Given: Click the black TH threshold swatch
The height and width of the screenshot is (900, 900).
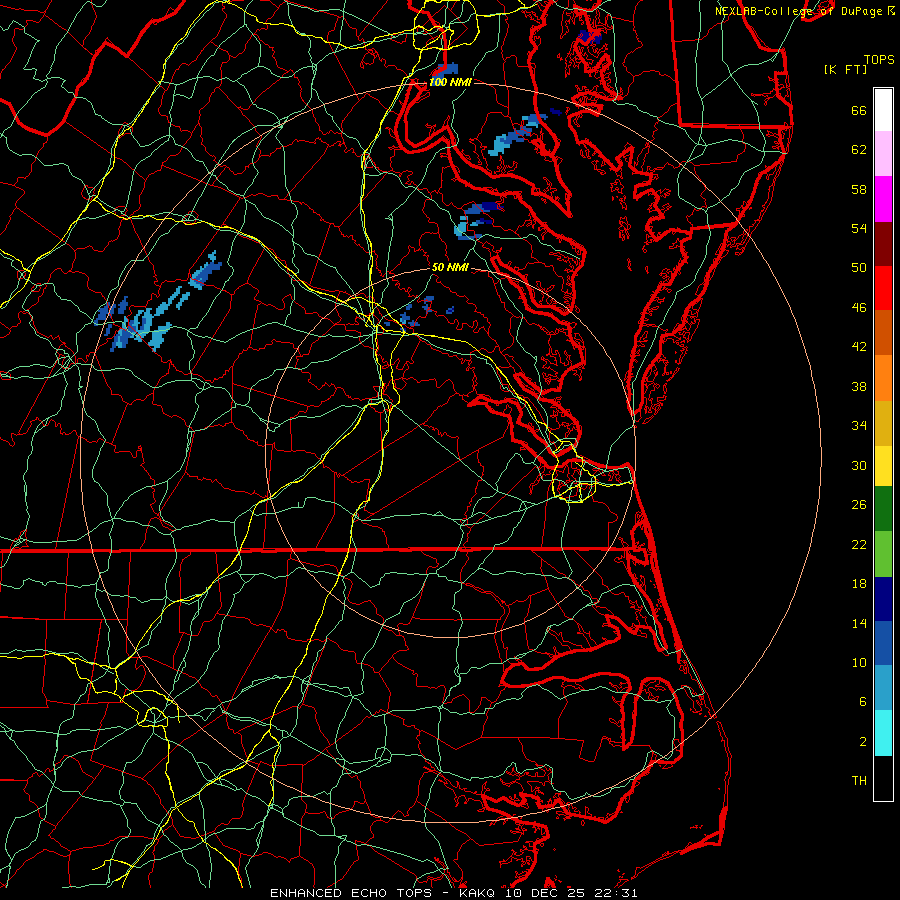Looking at the screenshot, I should coord(883,778).
